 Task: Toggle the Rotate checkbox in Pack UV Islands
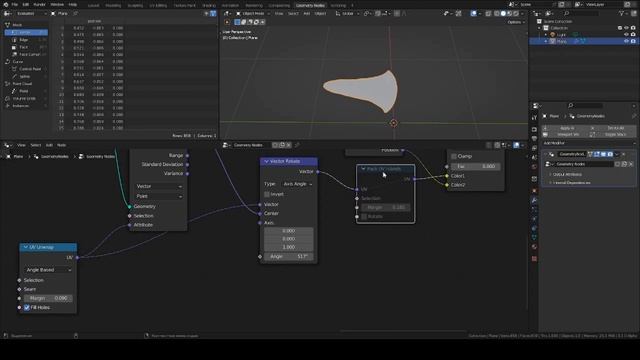coord(364,216)
